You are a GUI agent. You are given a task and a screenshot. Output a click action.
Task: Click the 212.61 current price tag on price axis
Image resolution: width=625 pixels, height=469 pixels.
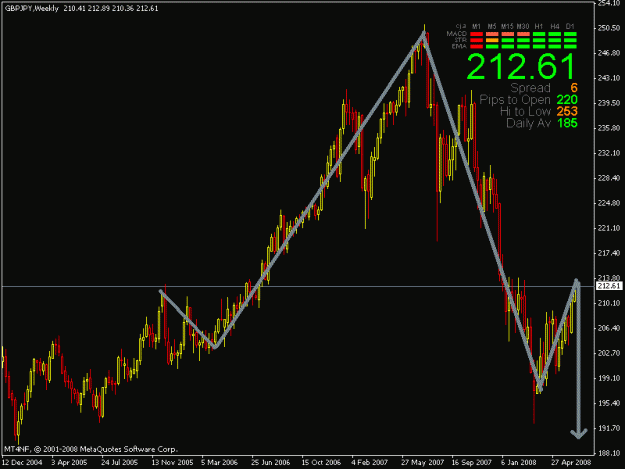(x=609, y=286)
